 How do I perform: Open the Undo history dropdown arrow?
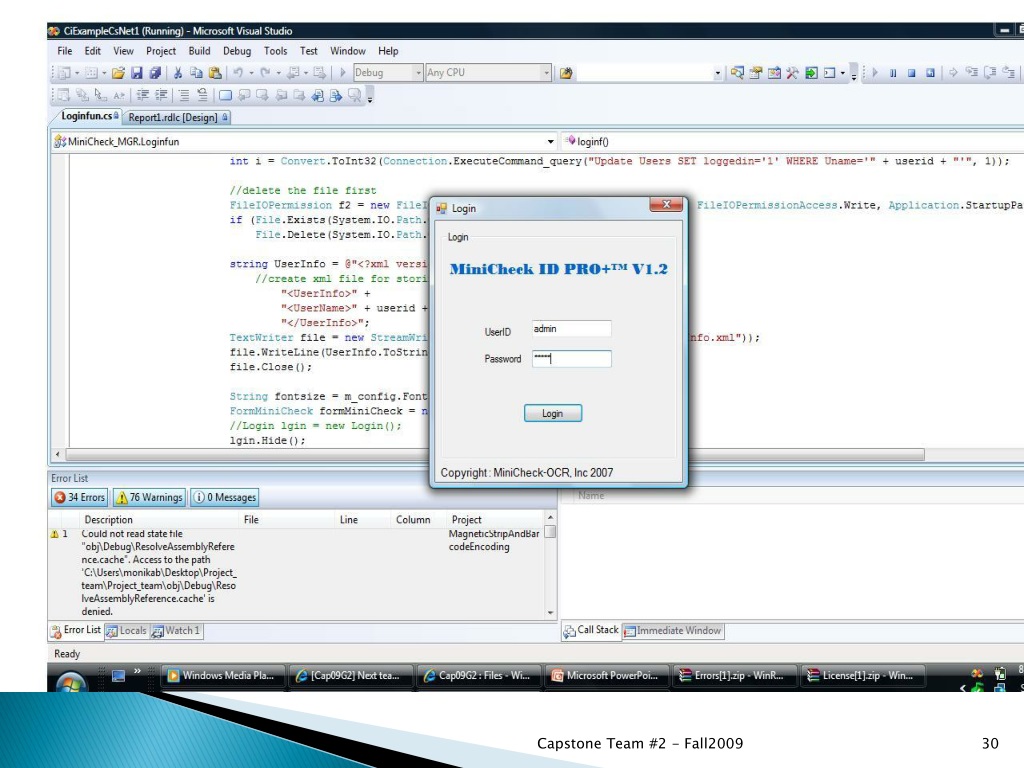[251, 73]
